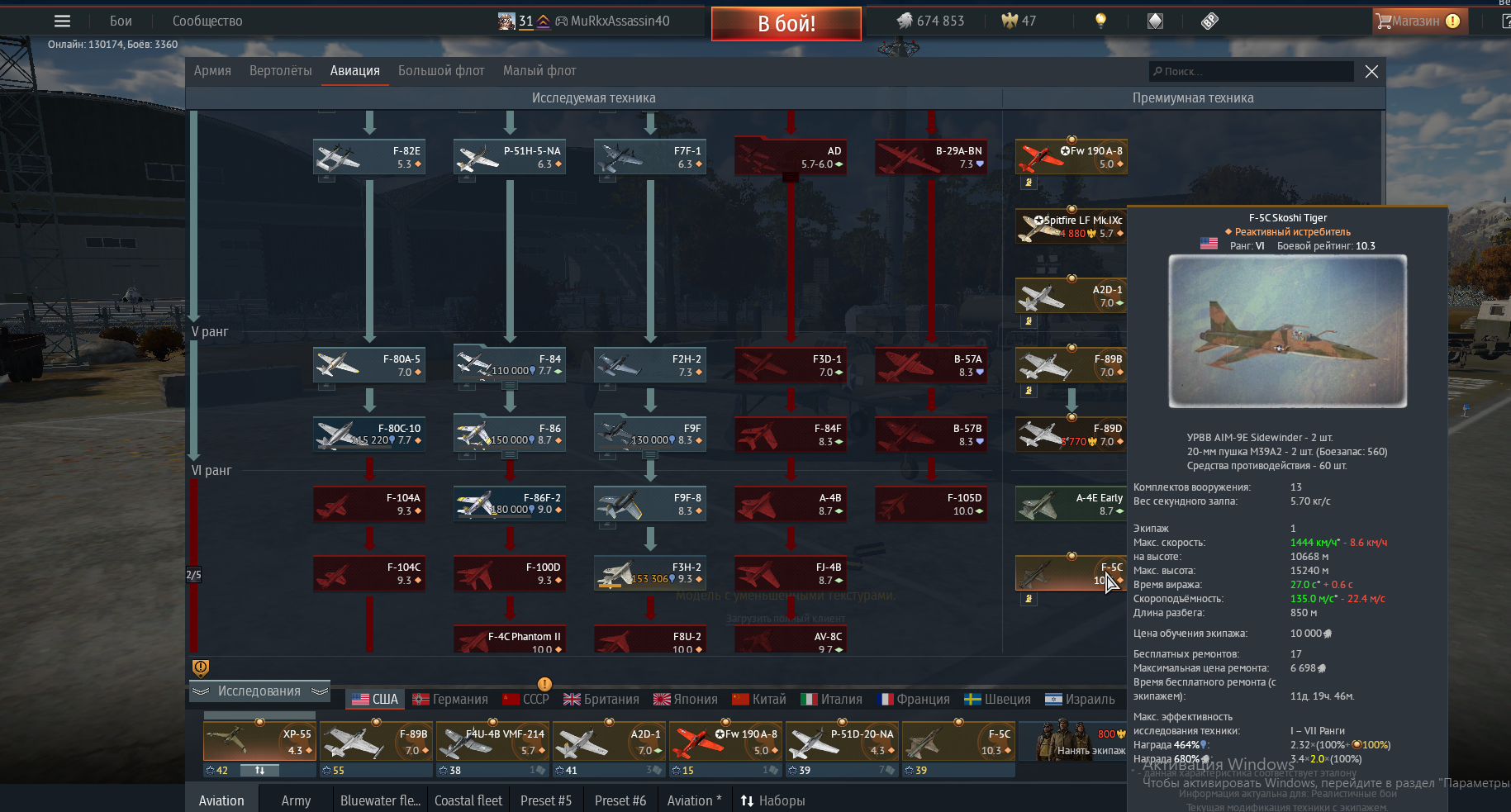Select the F3D-1 aircraft
The width and height of the screenshot is (1511, 812).
(791, 365)
